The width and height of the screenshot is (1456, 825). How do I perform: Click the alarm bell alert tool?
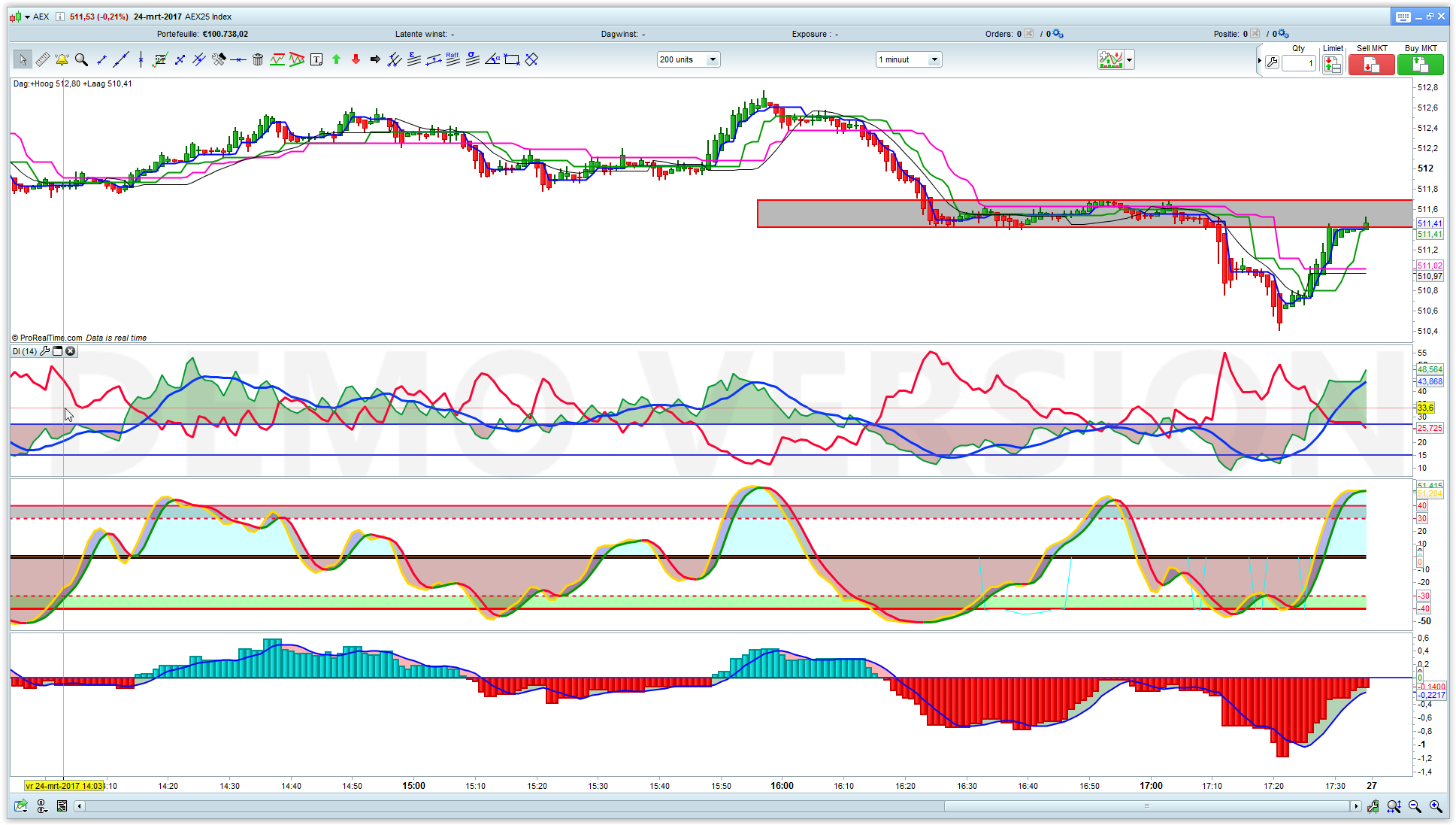(62, 59)
